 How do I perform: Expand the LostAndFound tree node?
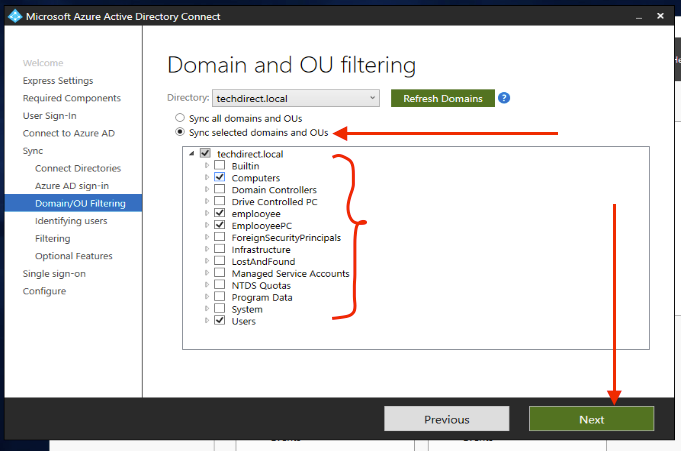tap(207, 261)
